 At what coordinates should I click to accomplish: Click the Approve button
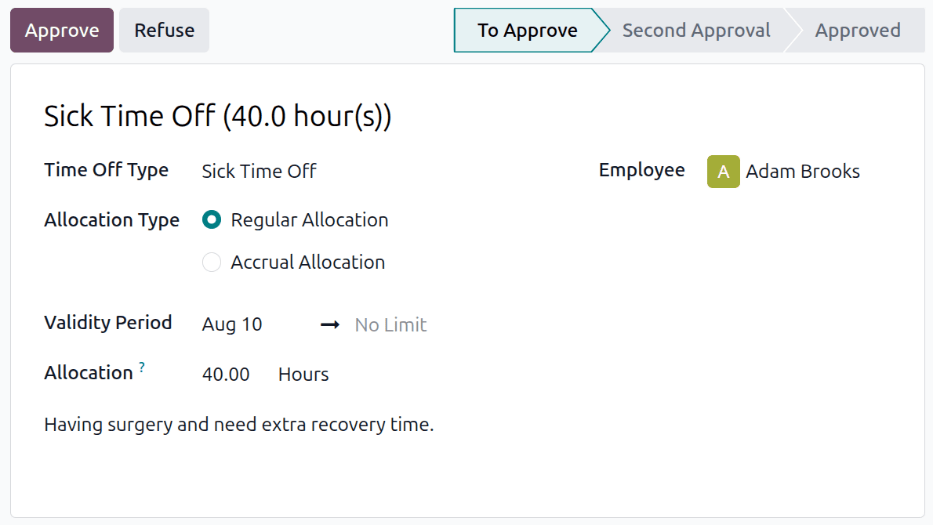62,30
